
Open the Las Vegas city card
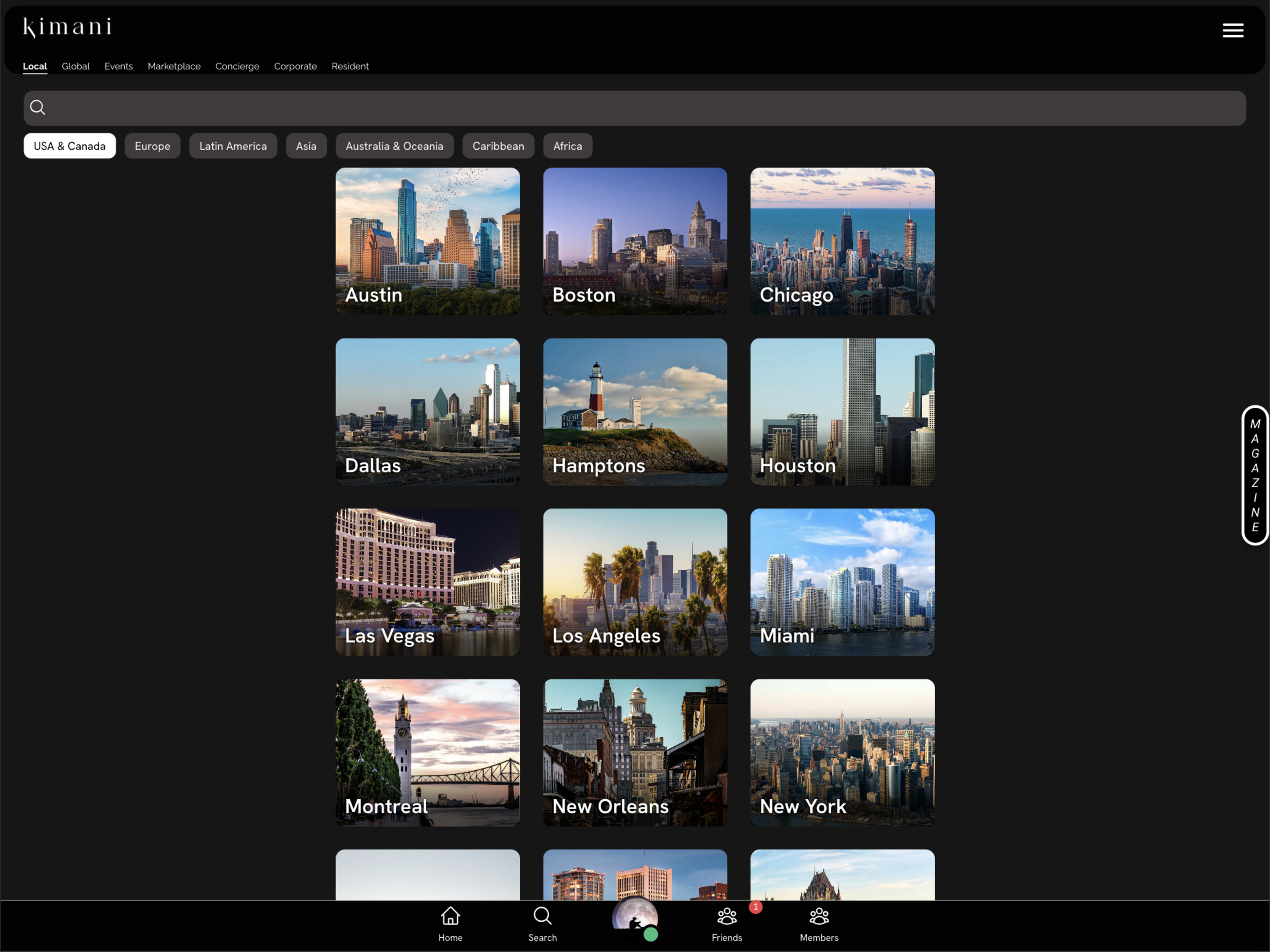(428, 582)
